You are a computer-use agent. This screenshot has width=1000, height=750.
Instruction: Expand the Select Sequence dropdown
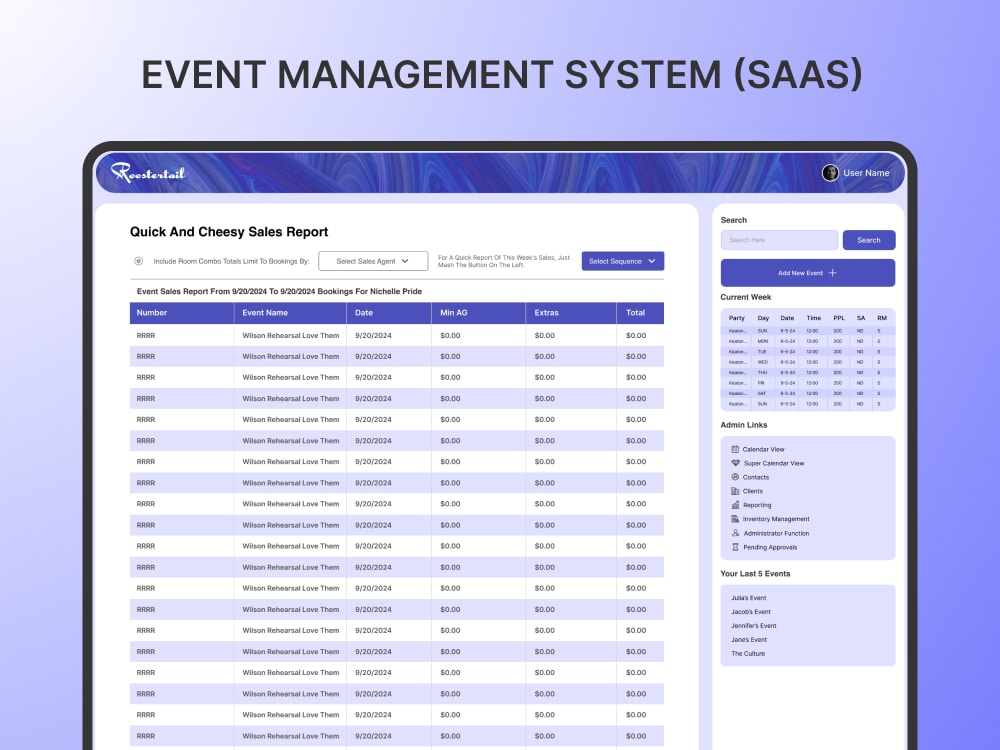pos(622,261)
